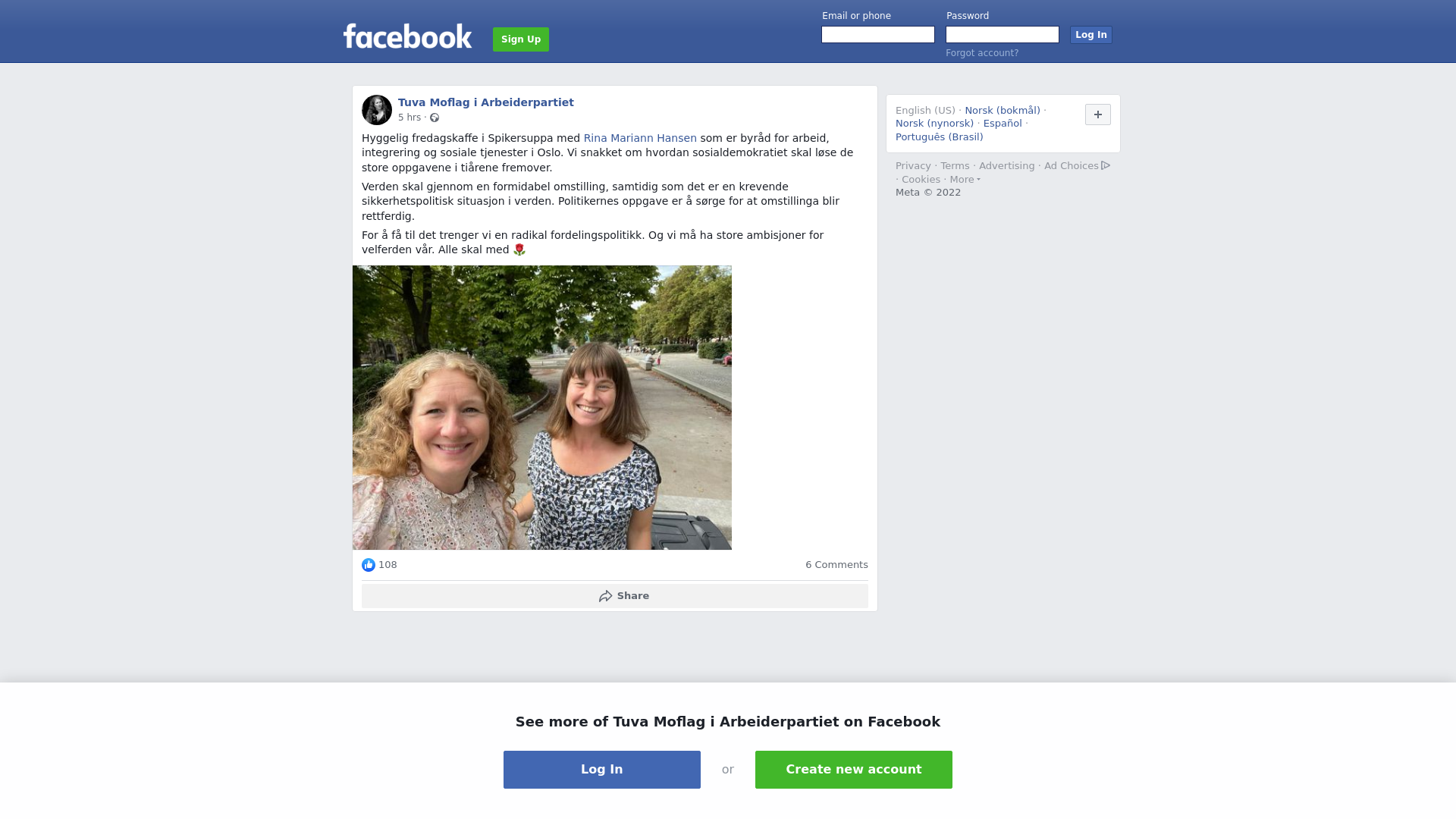Open the post's selfie photo
The height and width of the screenshot is (819, 1456).
tap(542, 407)
